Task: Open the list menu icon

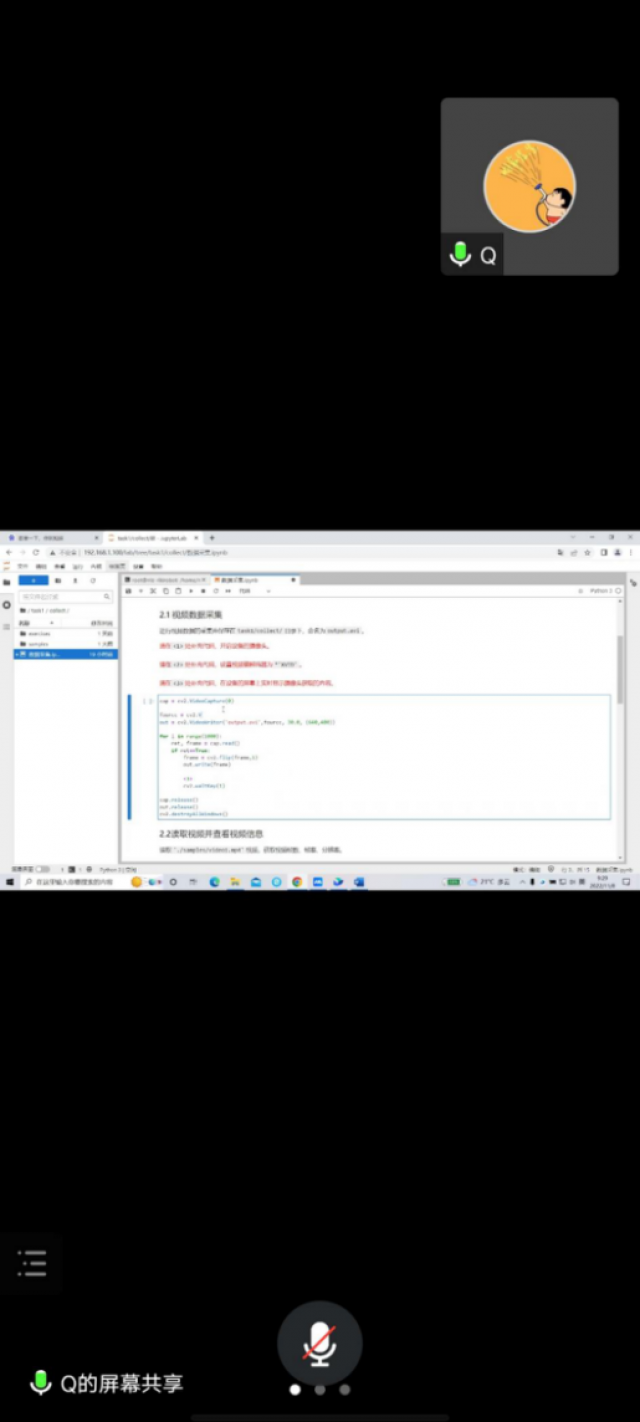Action: (x=31, y=1263)
